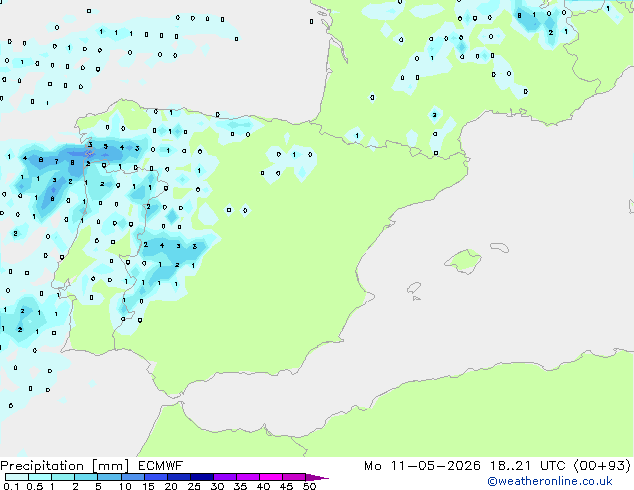This screenshot has width=634, height=490.
Task: Click the purple arrow tip past 50
Action: click(317, 477)
